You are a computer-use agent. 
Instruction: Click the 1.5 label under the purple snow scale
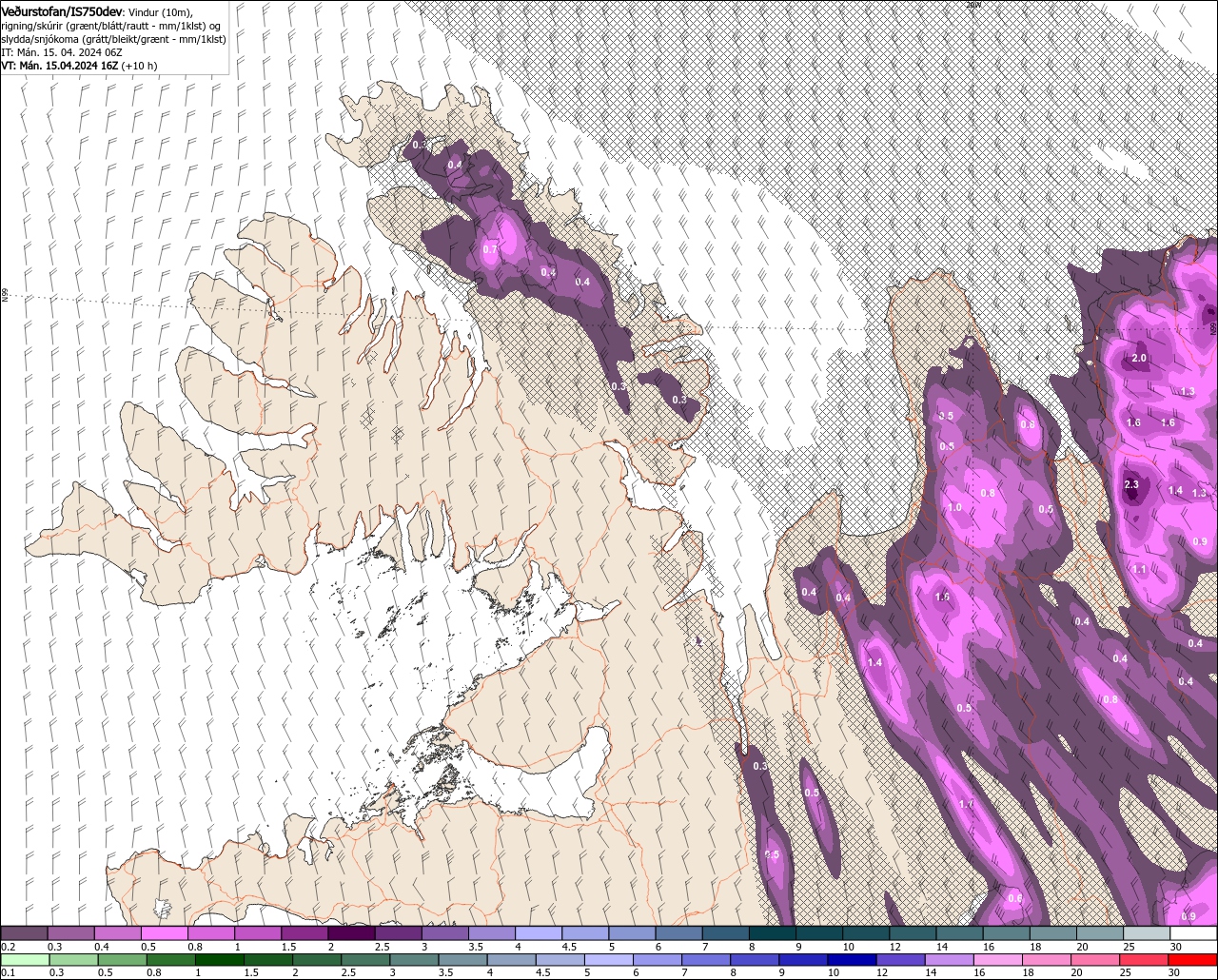point(289,947)
